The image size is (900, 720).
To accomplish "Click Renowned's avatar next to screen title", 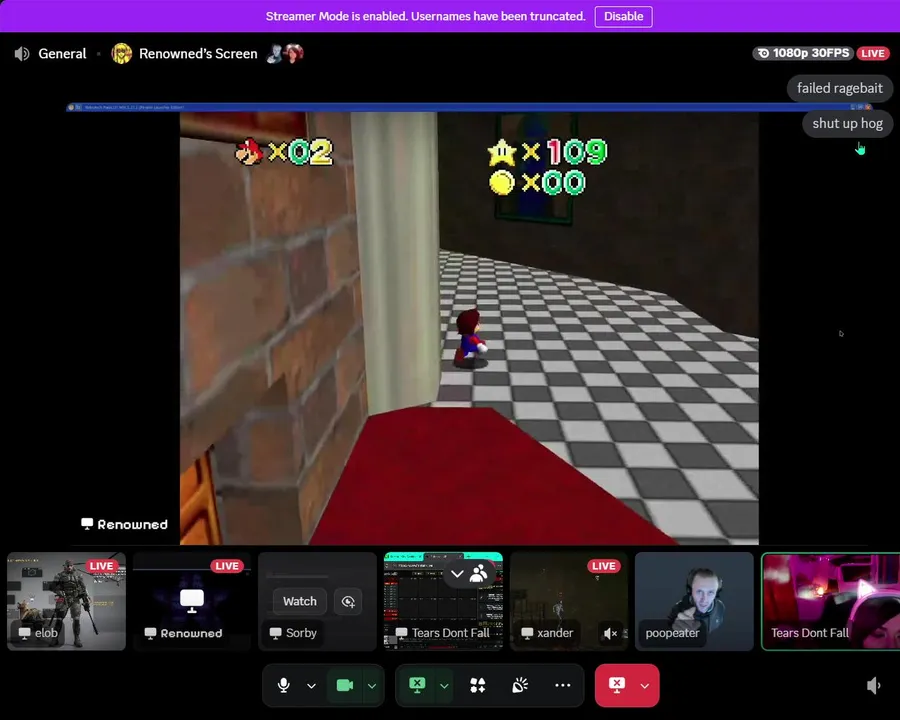I will (122, 54).
